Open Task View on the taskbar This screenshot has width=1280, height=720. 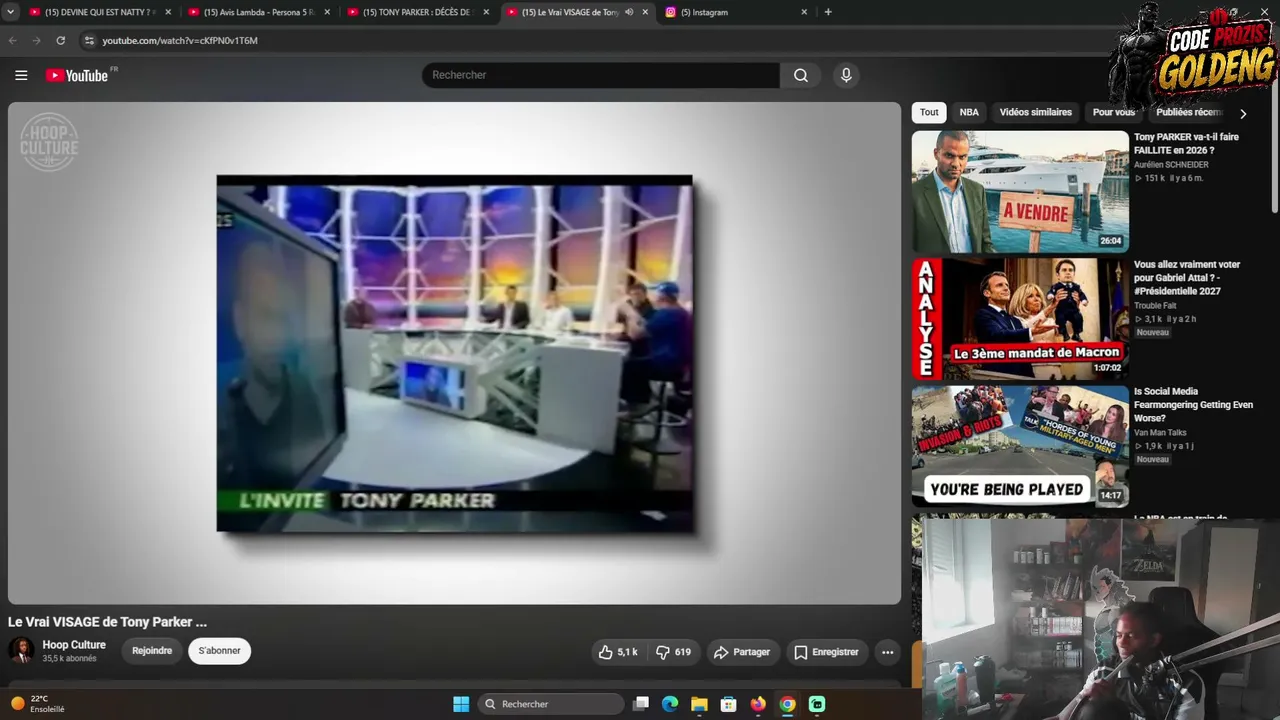tap(641, 704)
